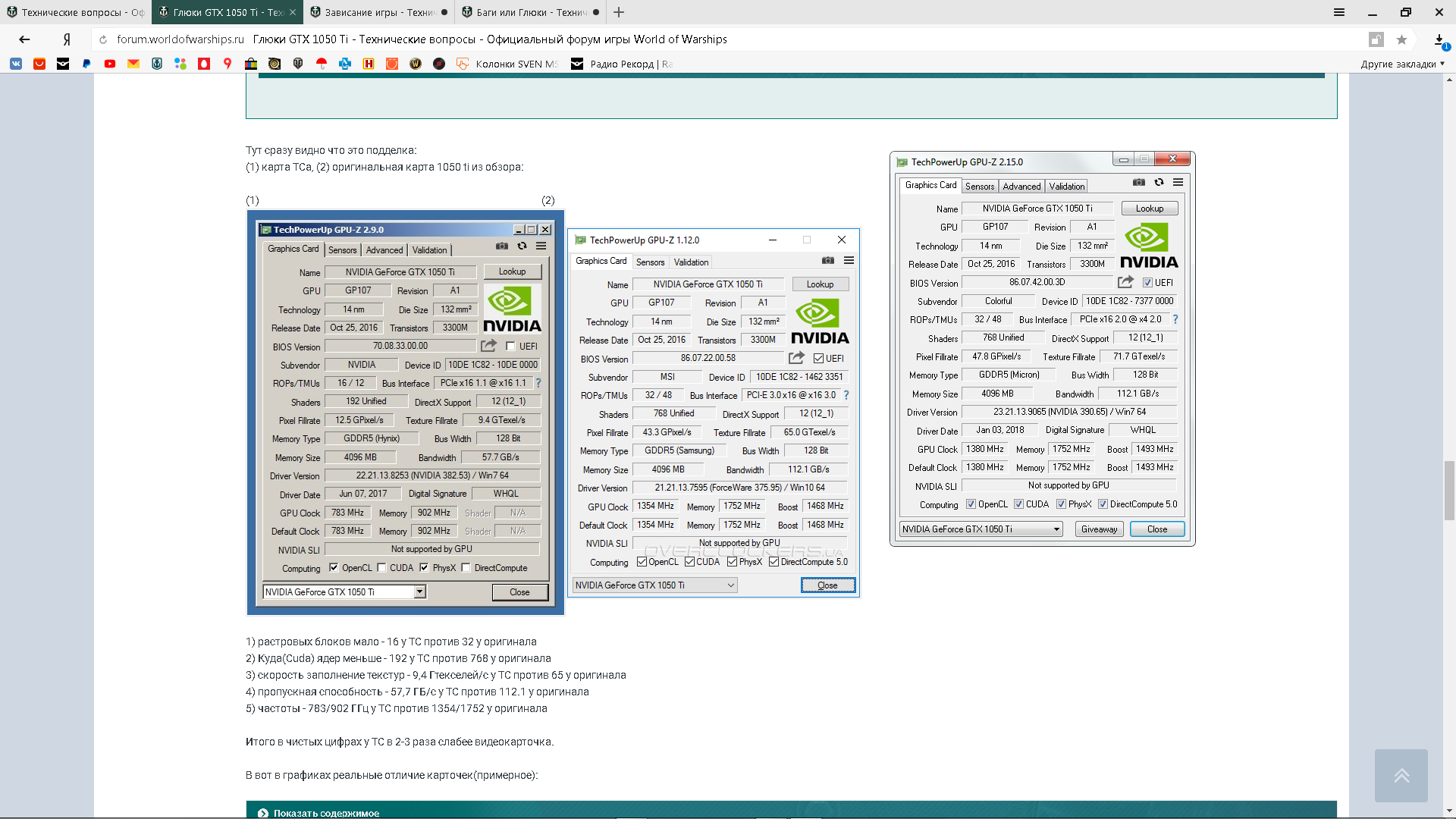Viewport: 1456px width, 819px height.
Task: Click the vertical scrollbar thumb
Action: pyautogui.click(x=1450, y=489)
